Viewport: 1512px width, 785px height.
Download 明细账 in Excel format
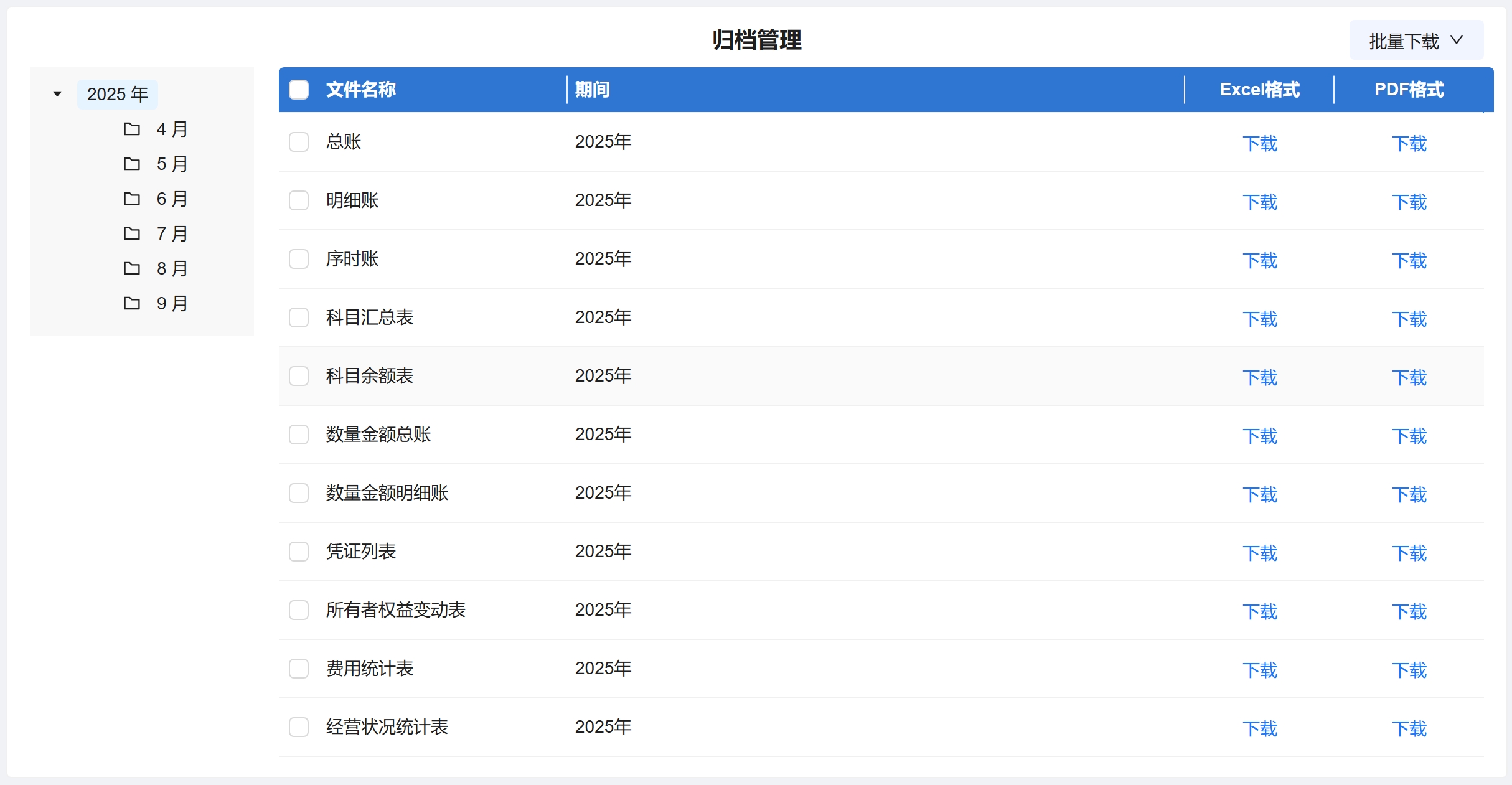pyautogui.click(x=1259, y=202)
